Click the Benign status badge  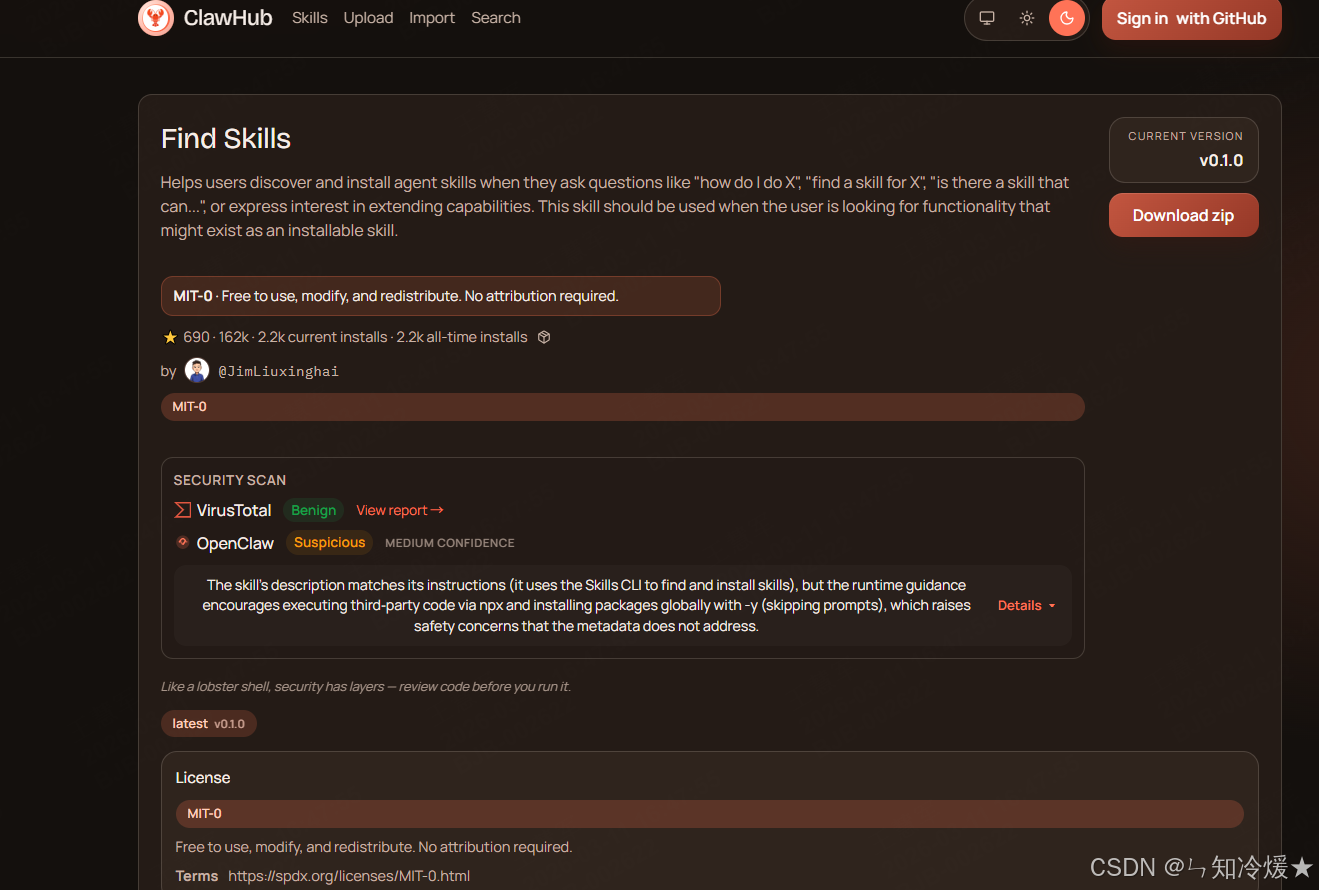(x=314, y=510)
